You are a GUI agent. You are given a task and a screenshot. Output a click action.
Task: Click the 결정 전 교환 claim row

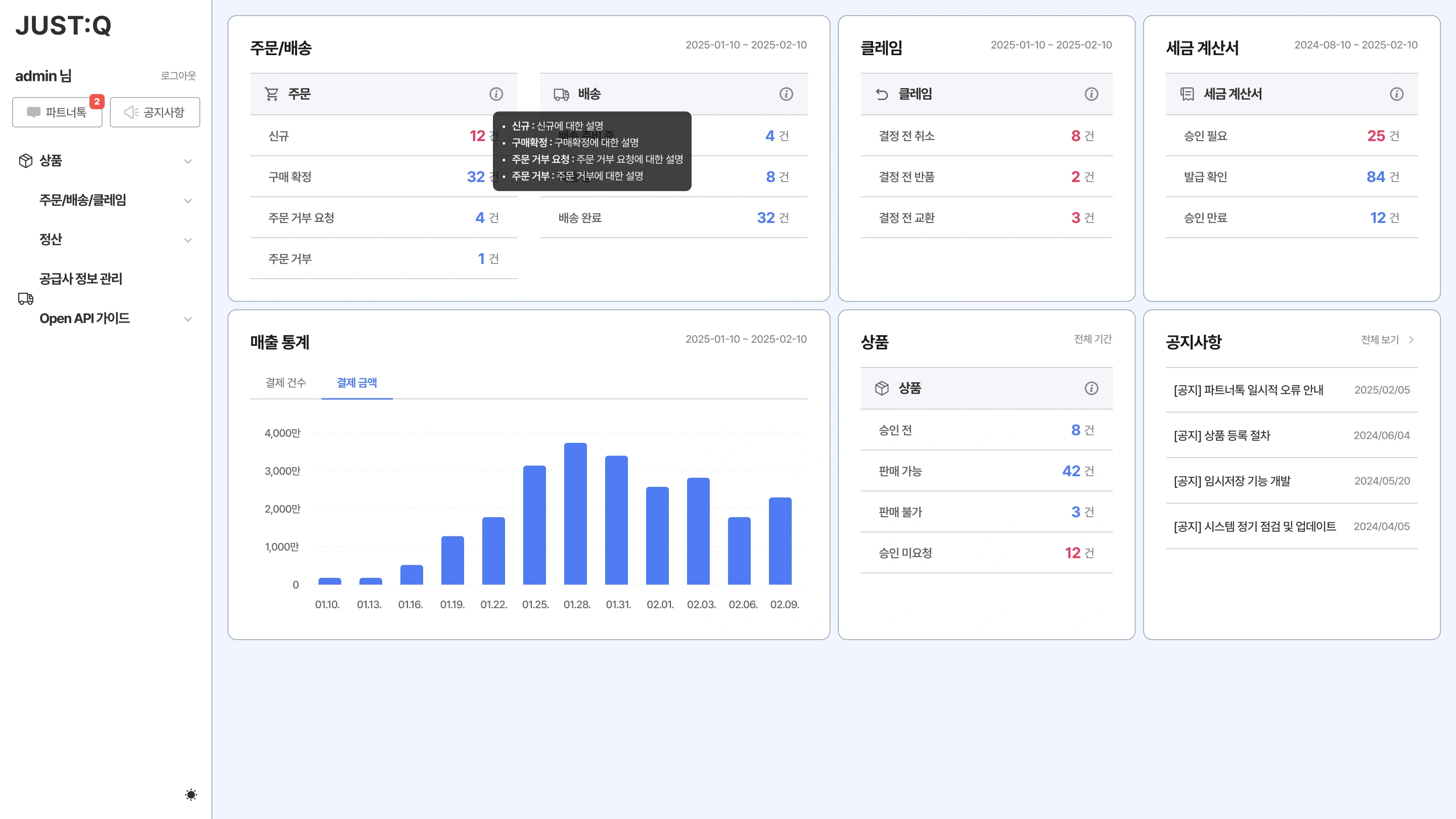[x=986, y=217]
